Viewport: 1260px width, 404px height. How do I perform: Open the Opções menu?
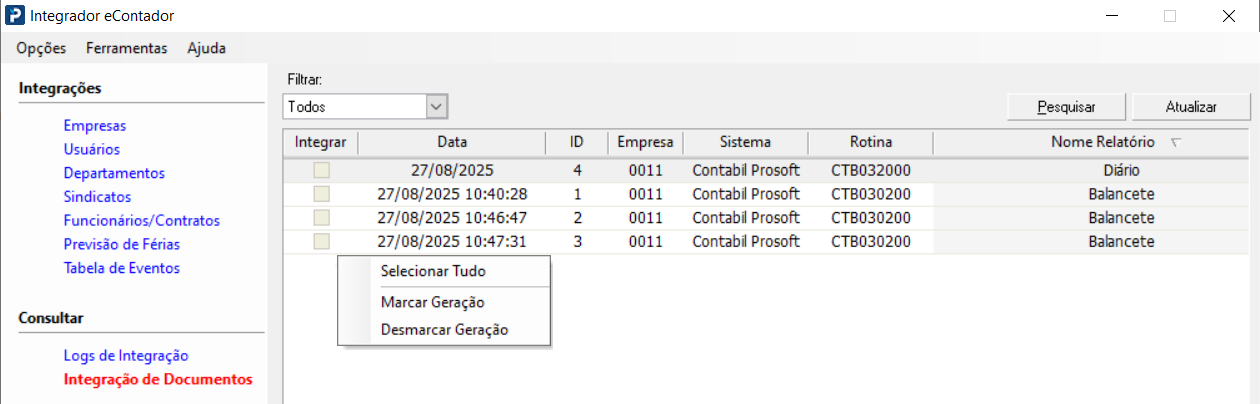pos(41,48)
